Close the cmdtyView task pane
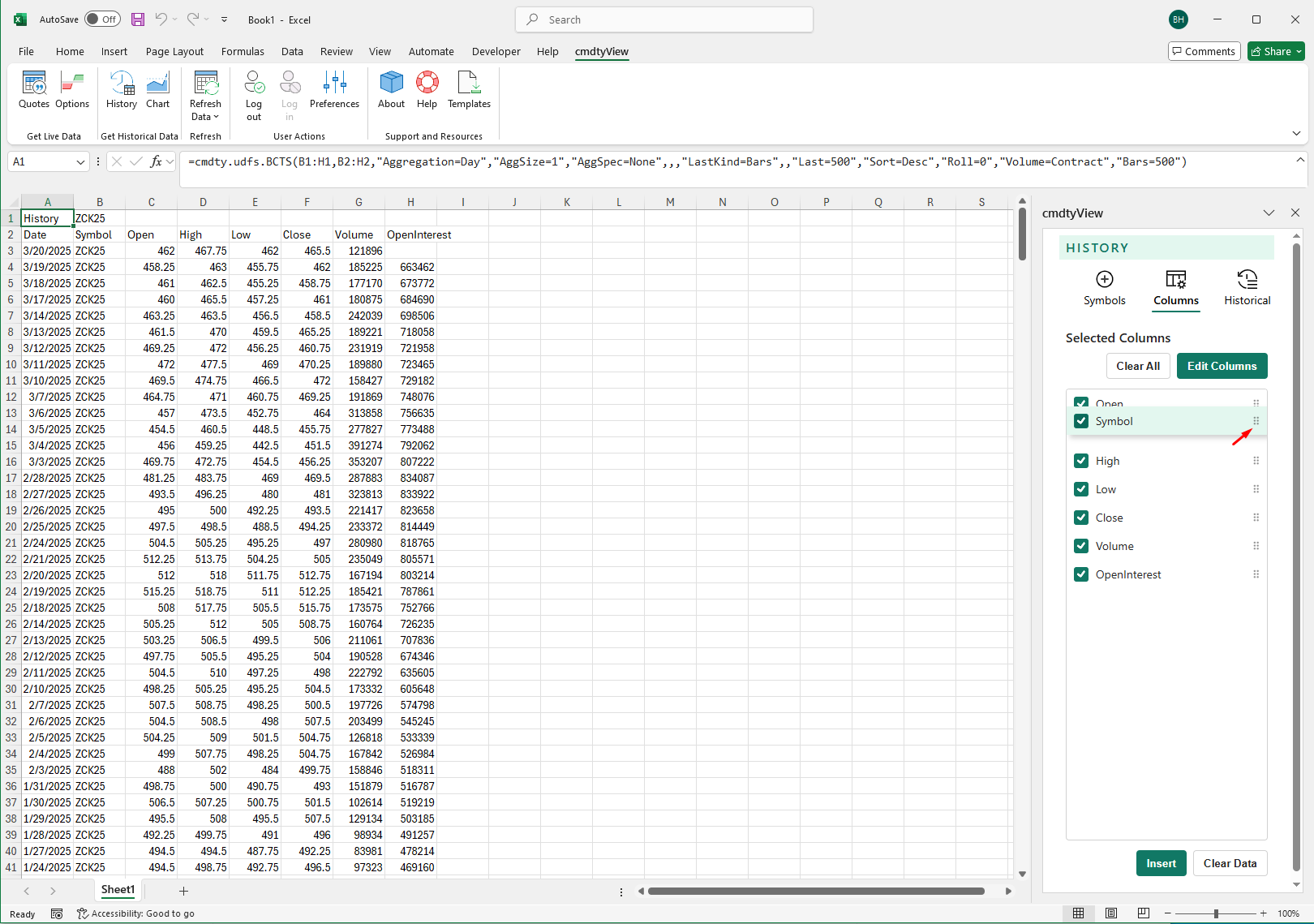1314x924 pixels. [x=1295, y=213]
